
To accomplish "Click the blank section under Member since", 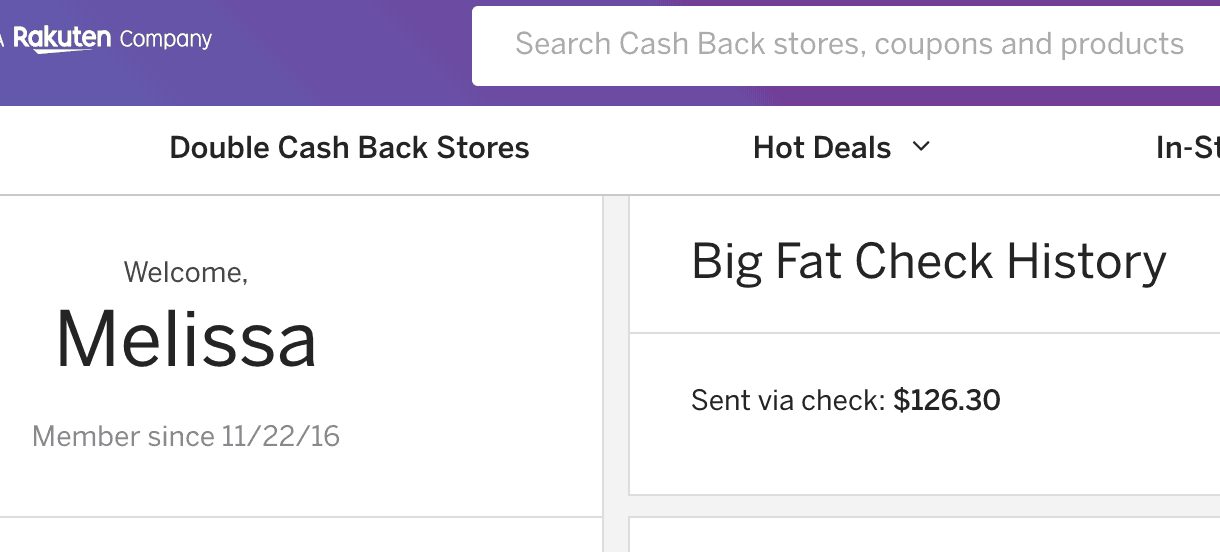I will tap(300, 535).
